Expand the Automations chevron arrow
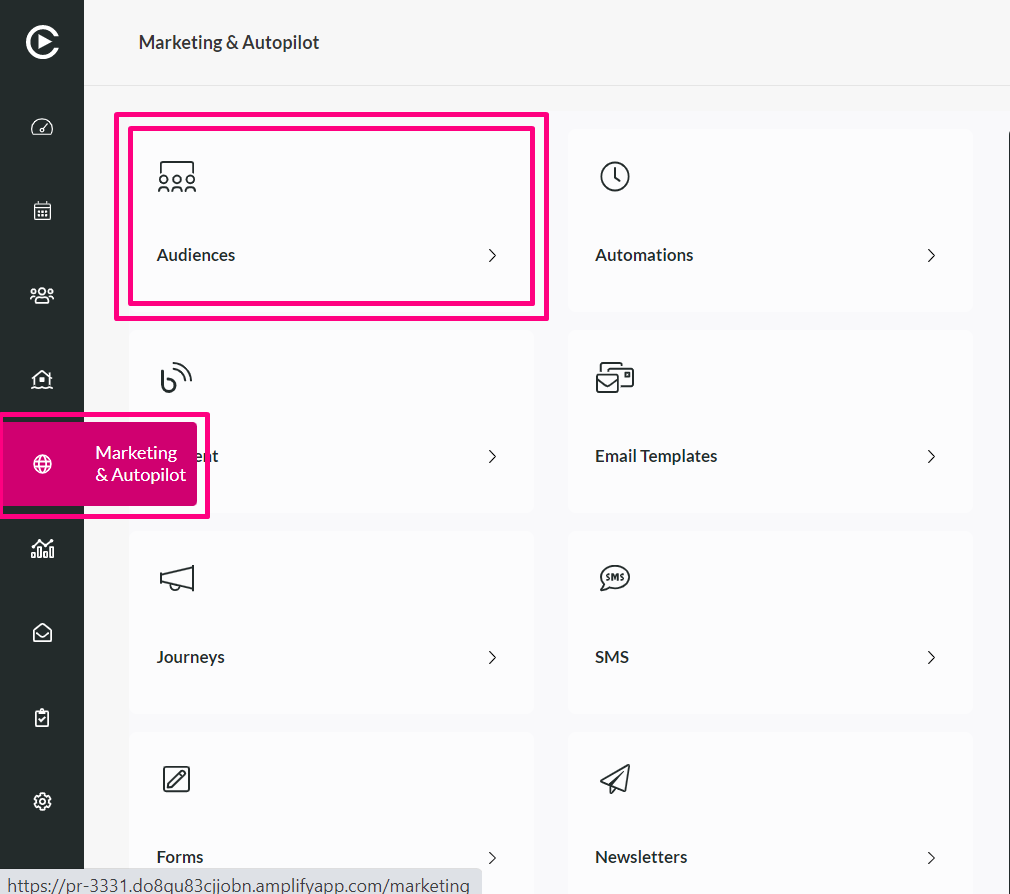Screen dimensions: 1010x894 pyautogui.click(x=931, y=256)
